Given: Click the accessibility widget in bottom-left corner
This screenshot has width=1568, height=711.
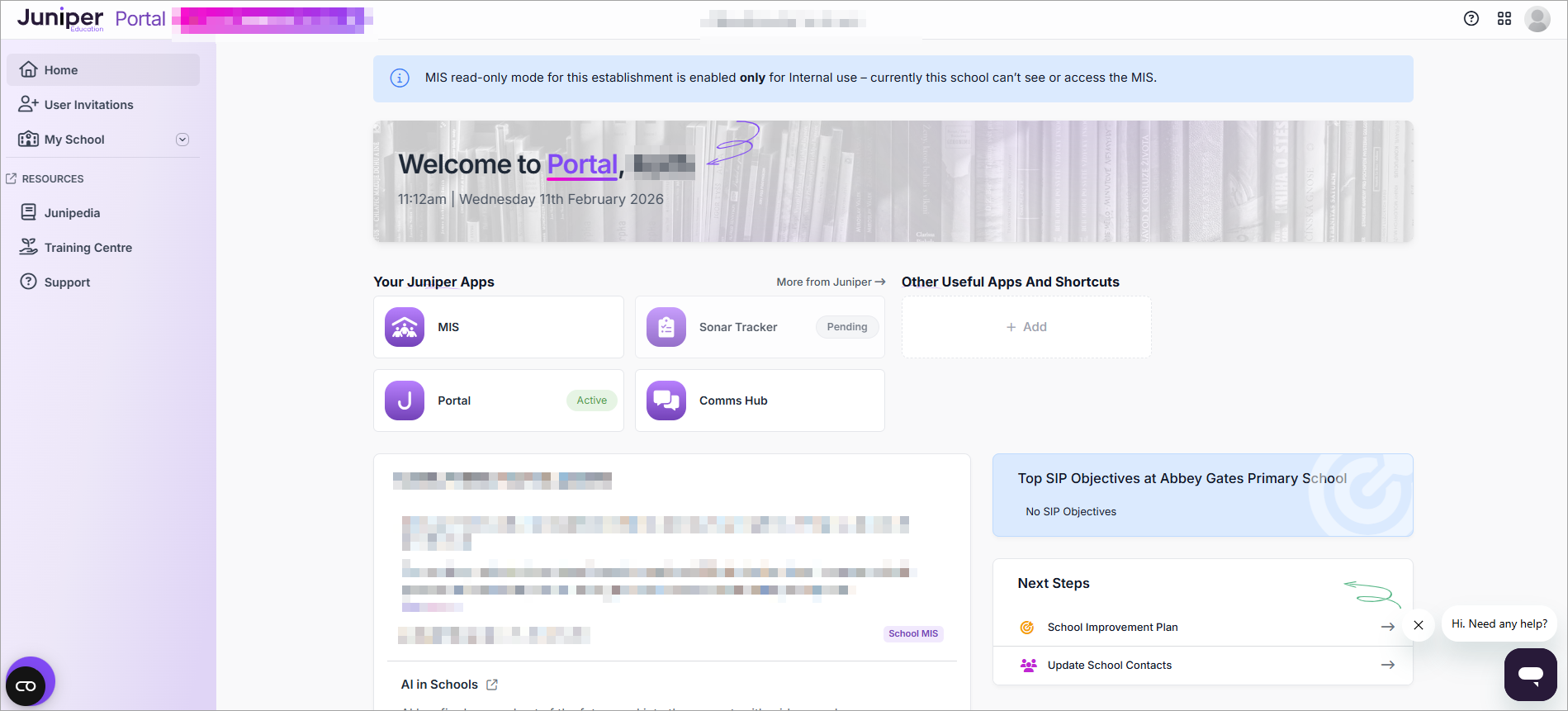Looking at the screenshot, I should point(26,685).
